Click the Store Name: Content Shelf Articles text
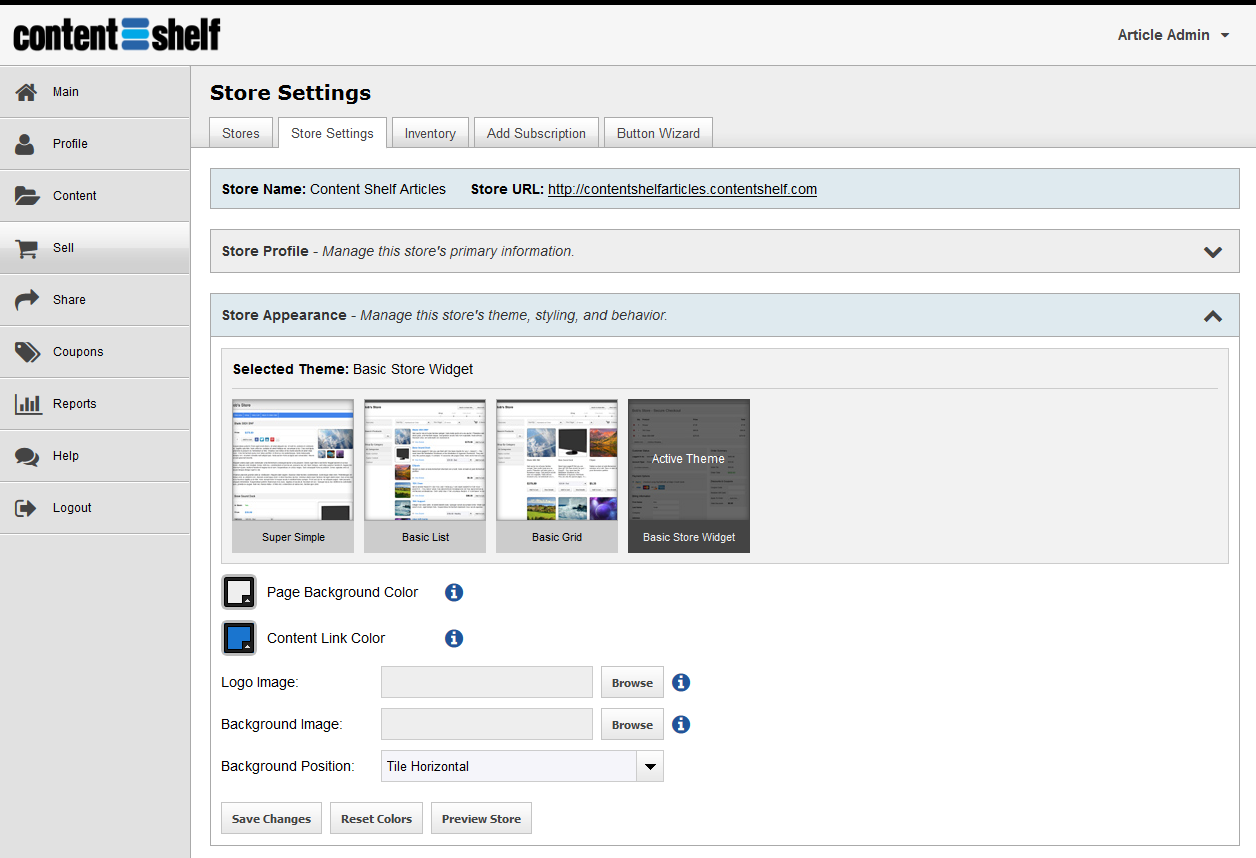 [x=334, y=189]
